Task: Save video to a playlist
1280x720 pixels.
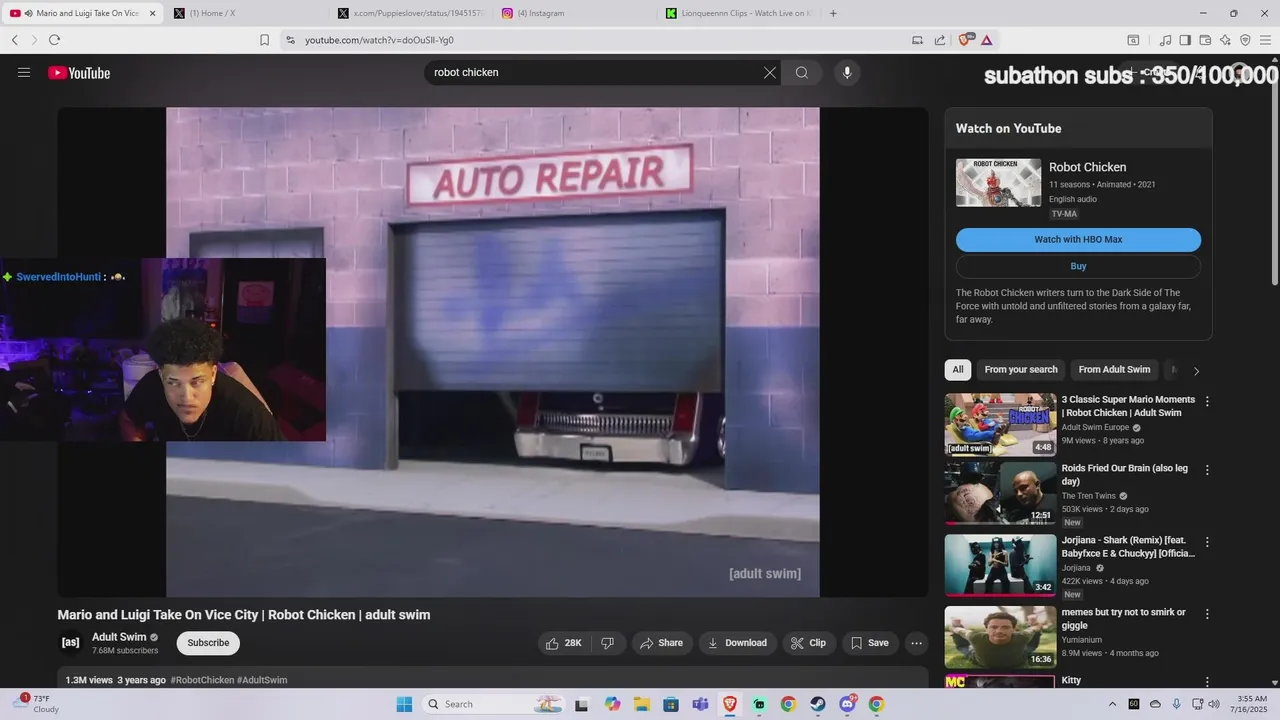Action: tap(869, 643)
